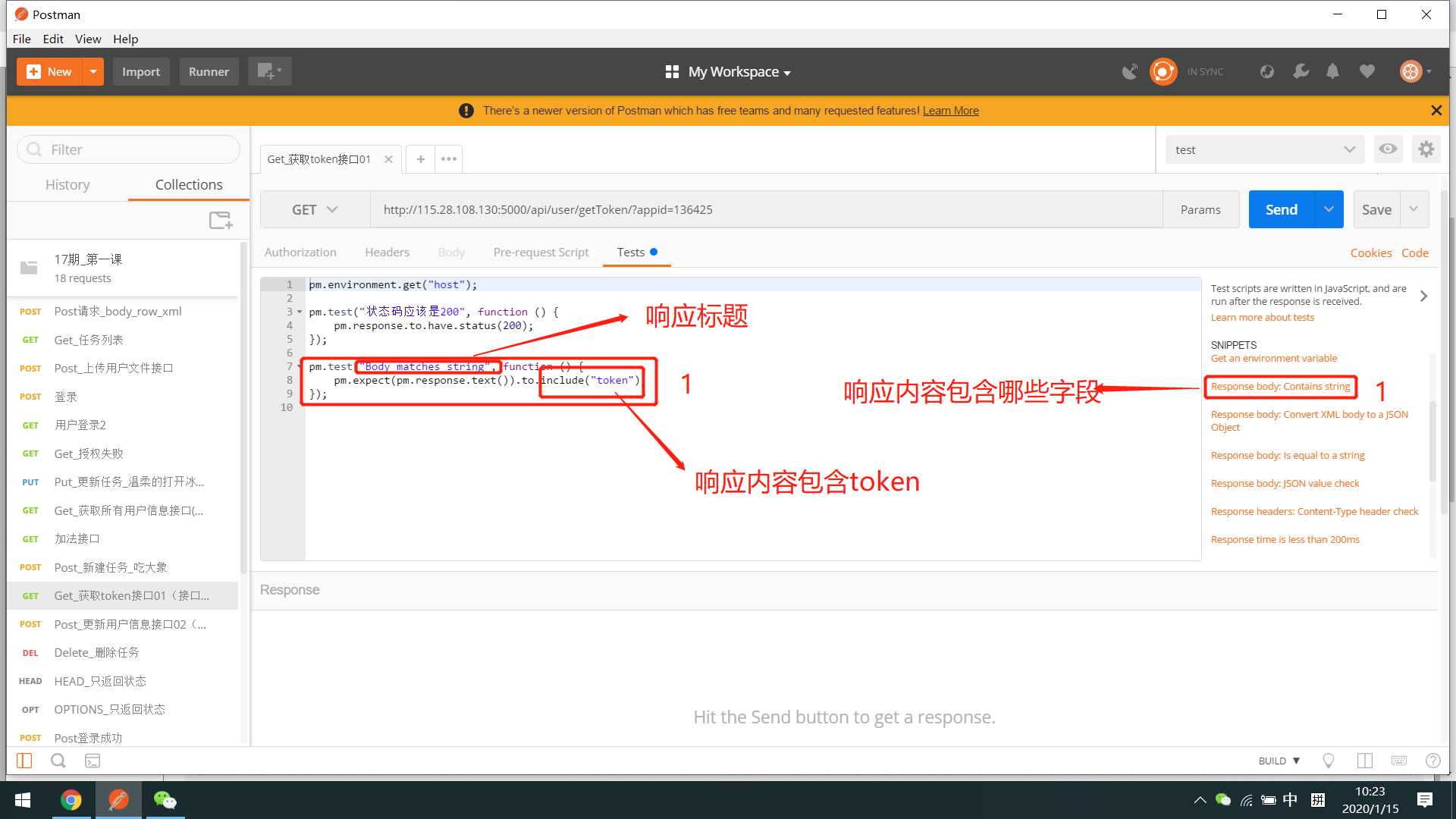Close the Get_获取token接口01 tab

pyautogui.click(x=388, y=159)
